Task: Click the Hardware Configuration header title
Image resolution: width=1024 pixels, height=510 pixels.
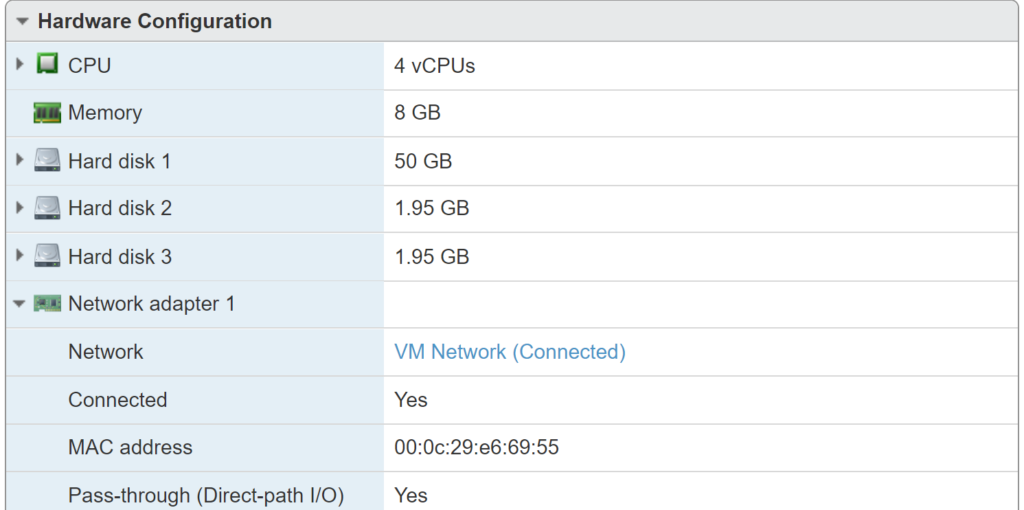Action: click(155, 21)
